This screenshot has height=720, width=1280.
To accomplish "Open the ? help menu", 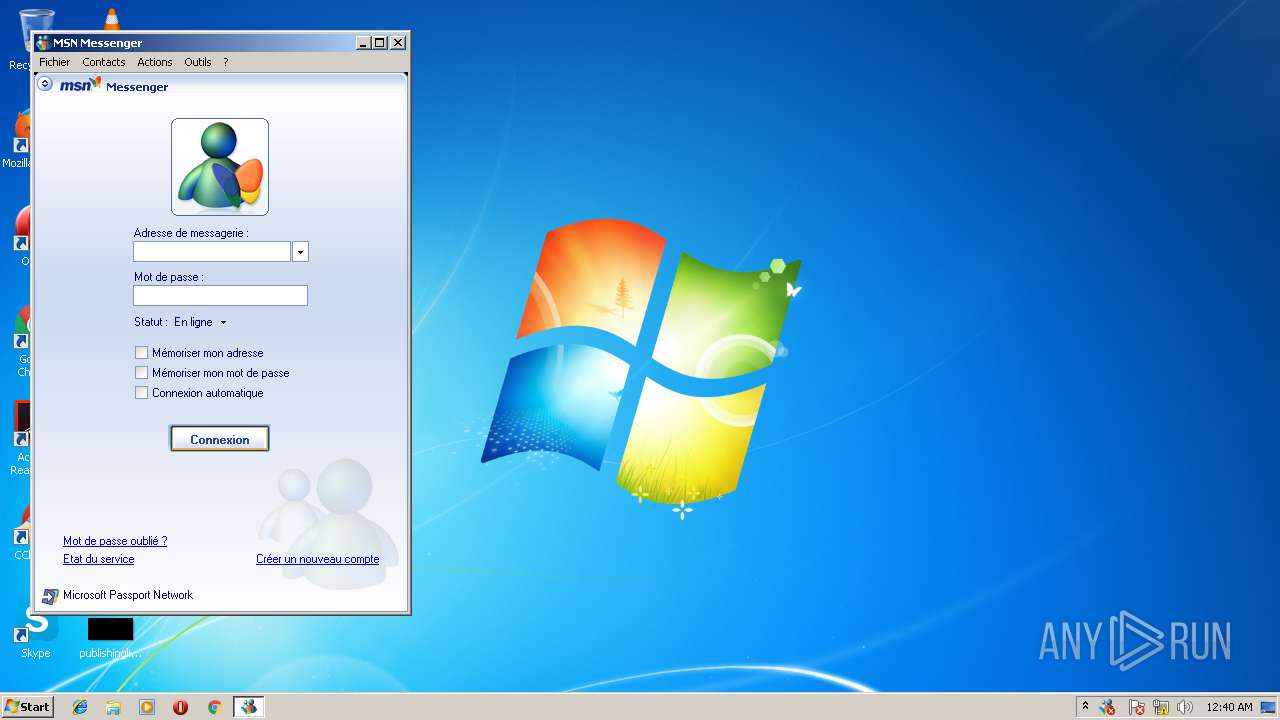I will coord(226,62).
